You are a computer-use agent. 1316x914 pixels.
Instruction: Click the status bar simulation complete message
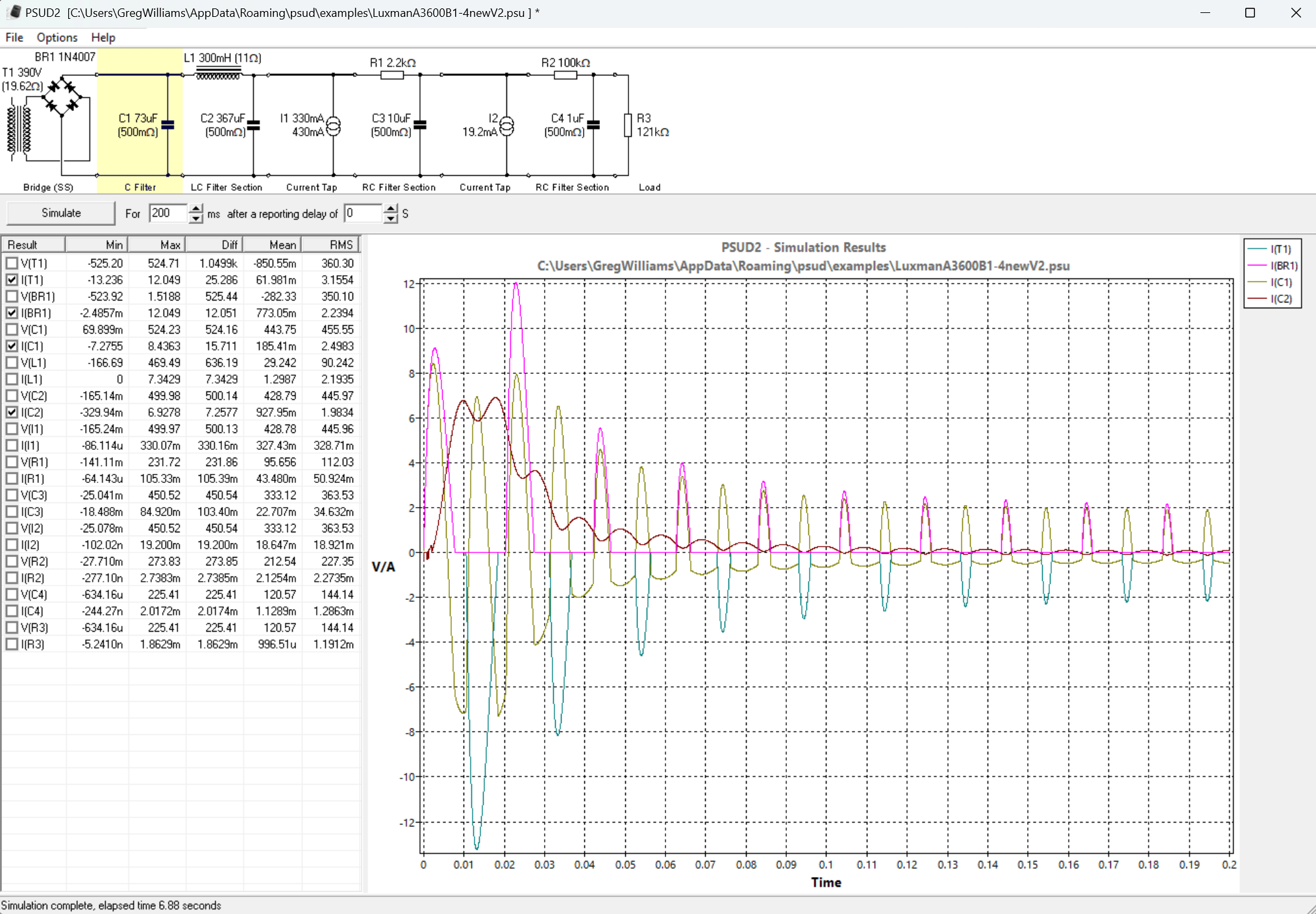point(112,906)
